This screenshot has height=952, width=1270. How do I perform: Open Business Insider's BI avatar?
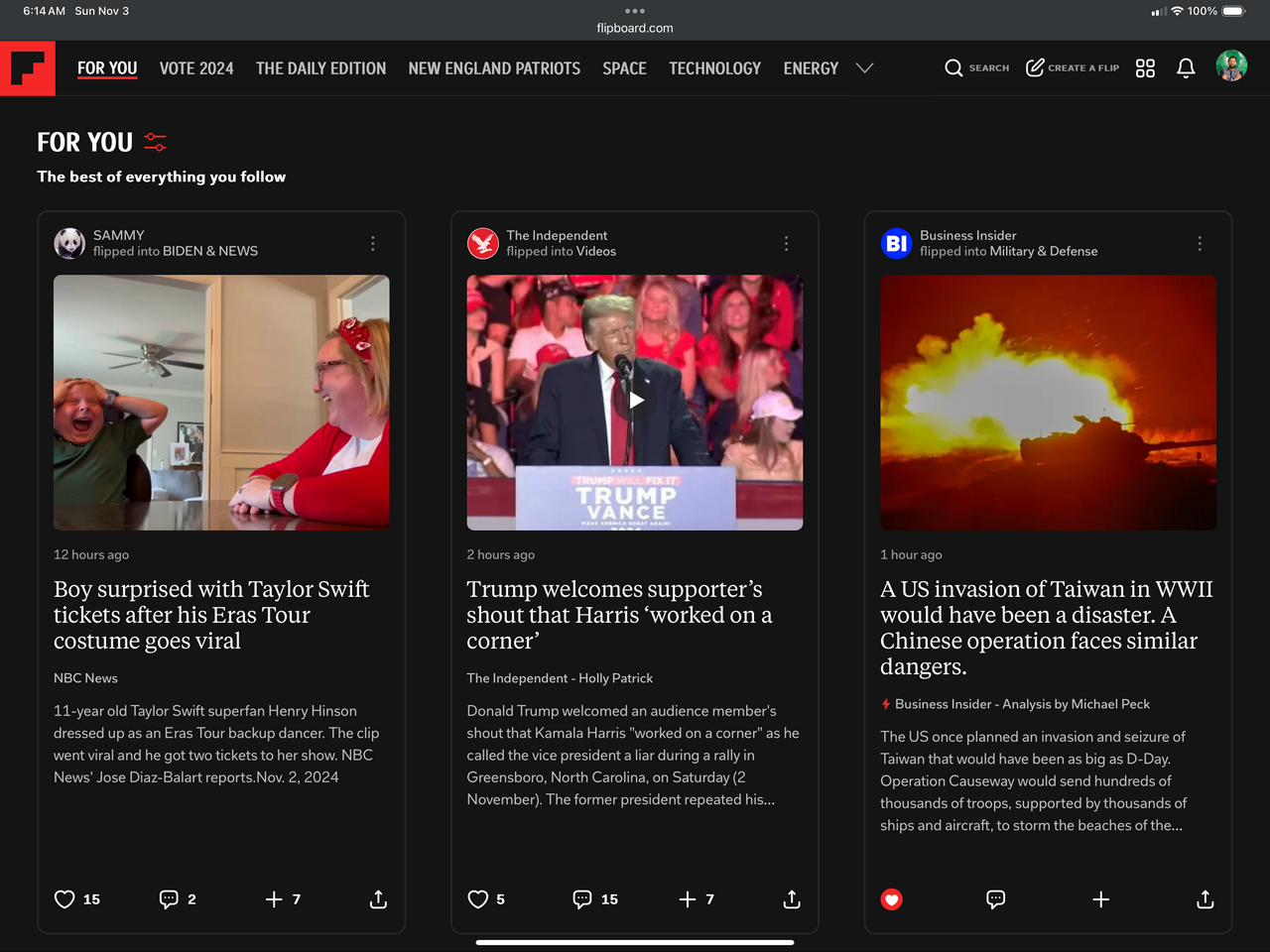pyautogui.click(x=897, y=243)
